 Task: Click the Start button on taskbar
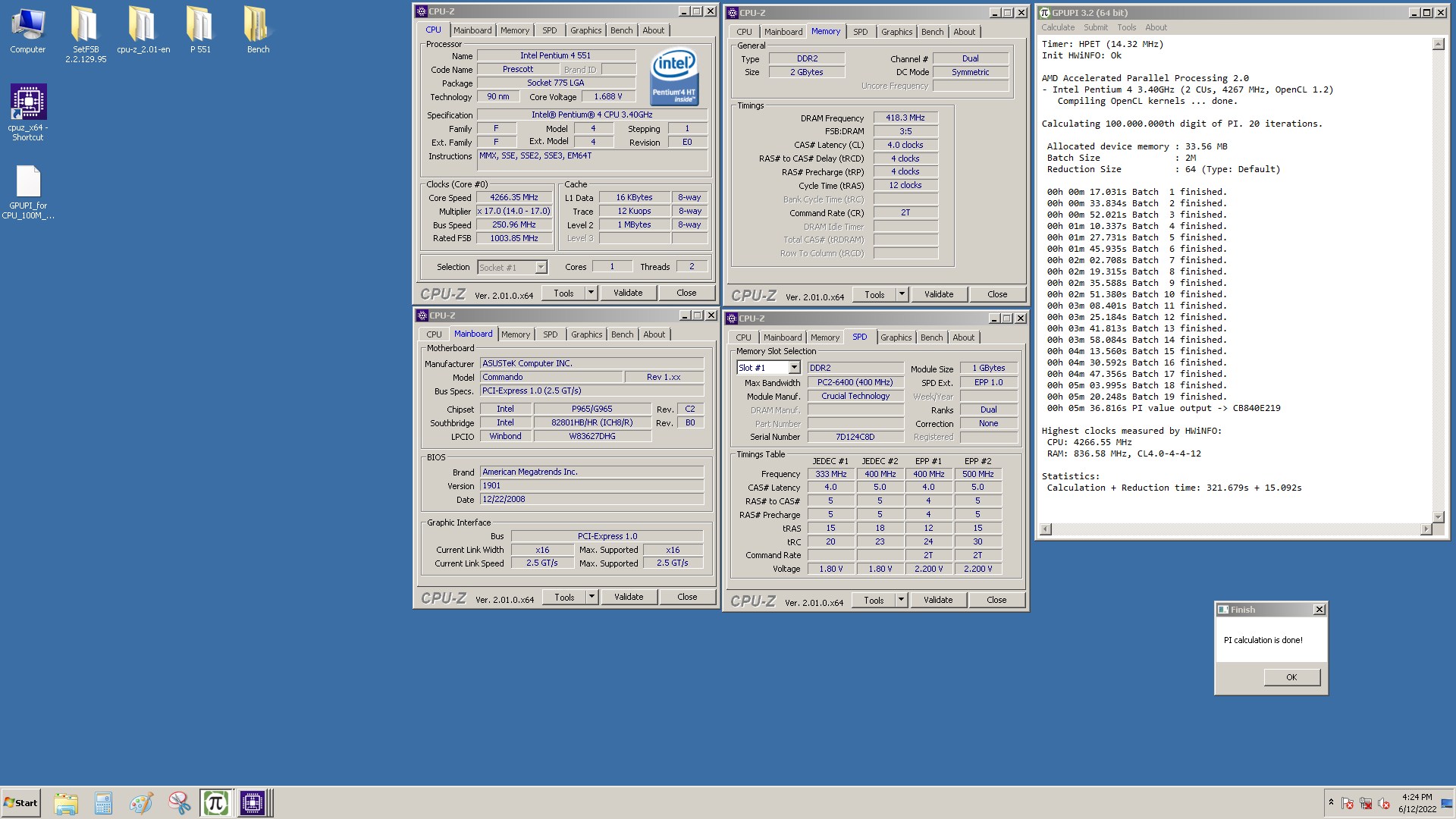(x=20, y=803)
